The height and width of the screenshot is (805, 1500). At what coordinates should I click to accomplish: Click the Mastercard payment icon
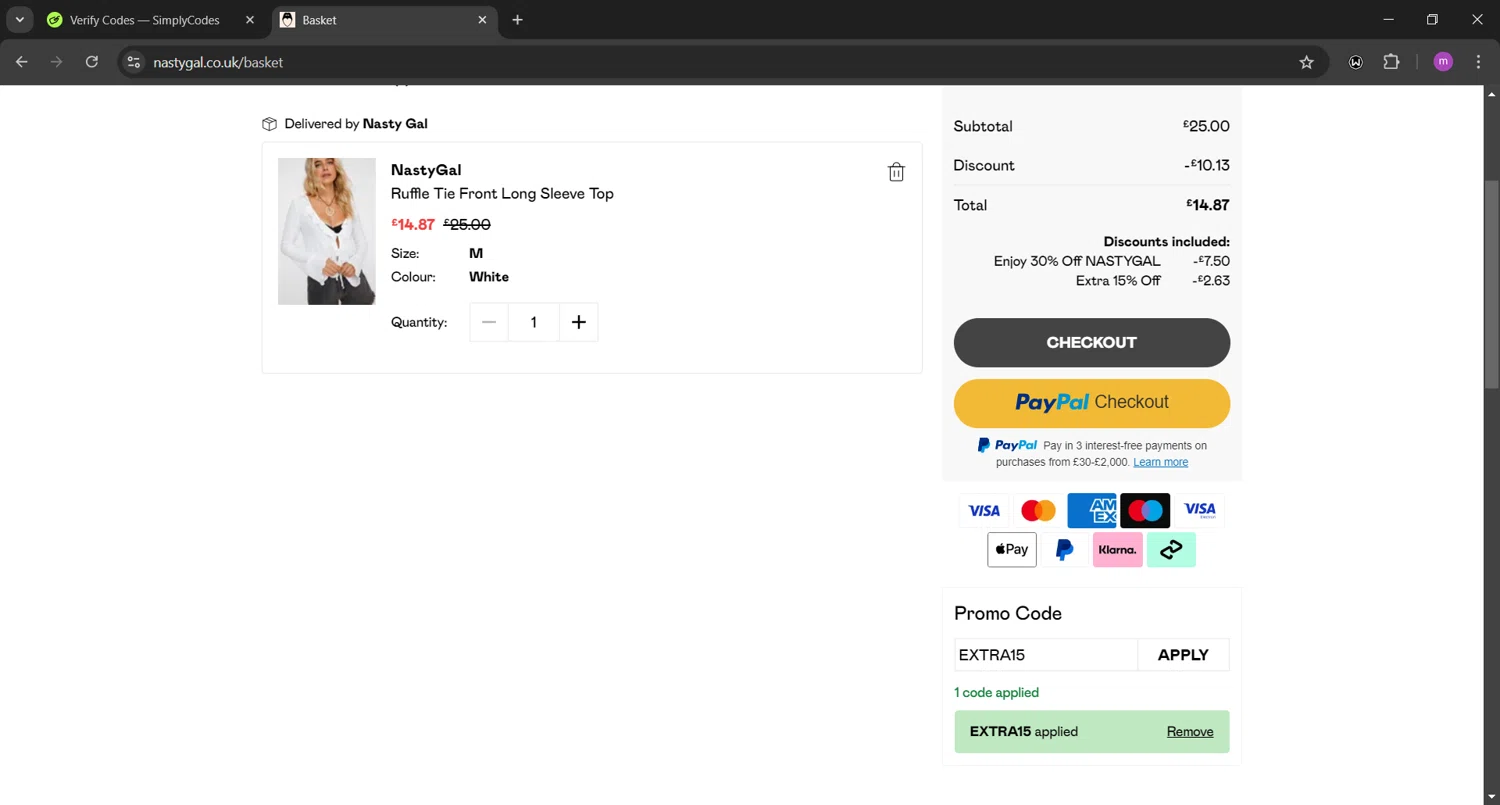(x=1038, y=511)
